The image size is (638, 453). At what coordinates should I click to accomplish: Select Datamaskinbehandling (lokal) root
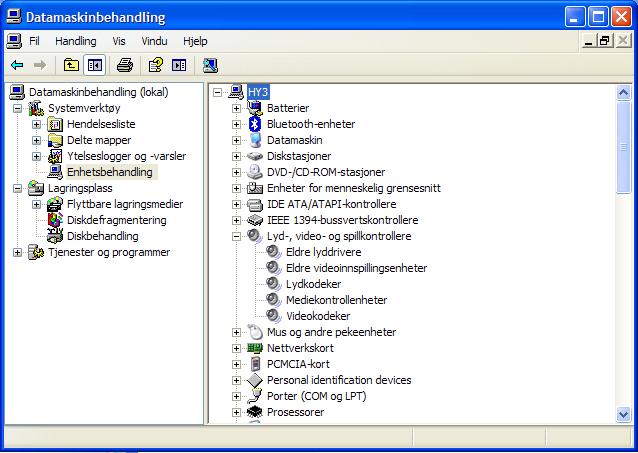click(98, 92)
